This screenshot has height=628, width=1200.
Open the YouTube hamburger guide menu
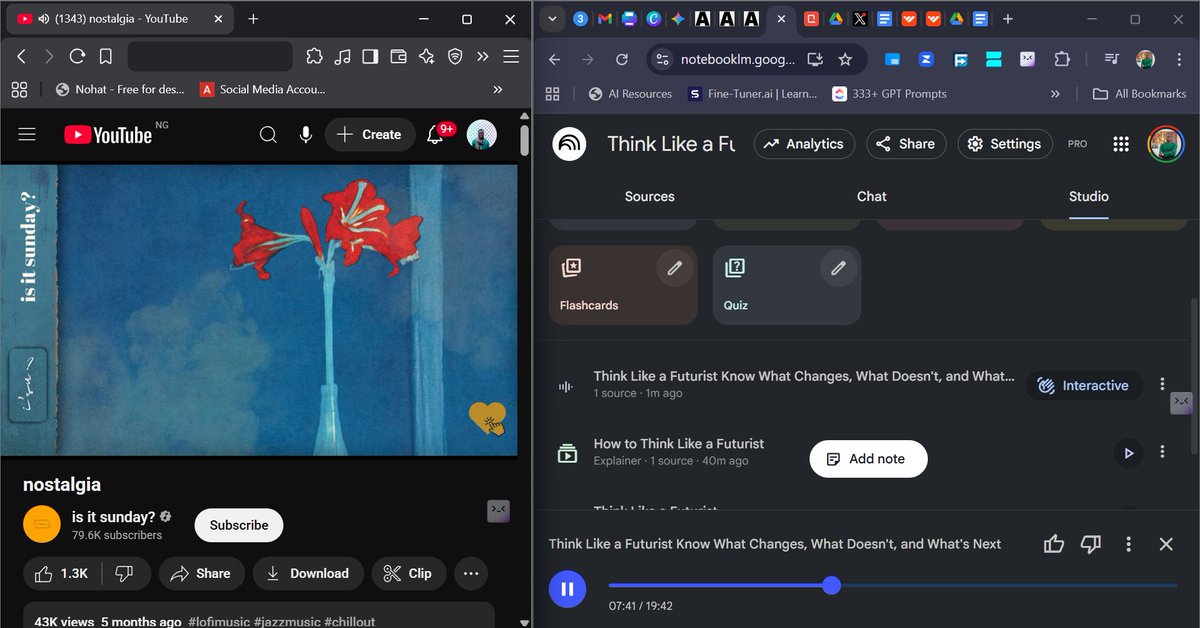pos(27,134)
